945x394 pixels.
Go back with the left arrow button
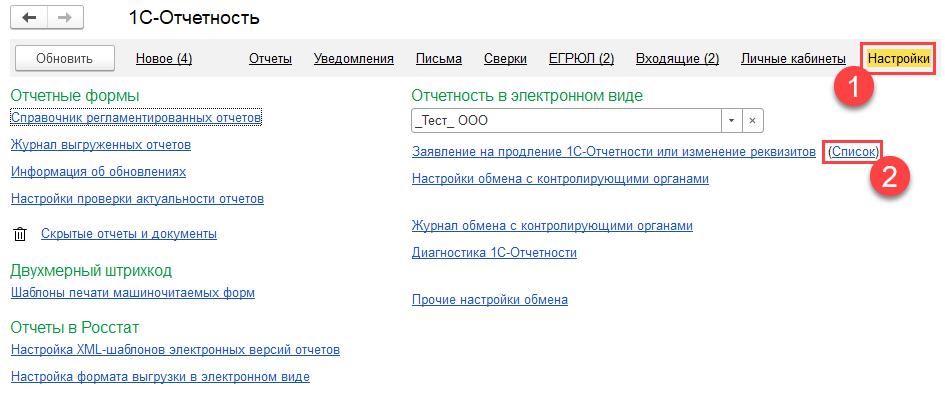(28, 17)
